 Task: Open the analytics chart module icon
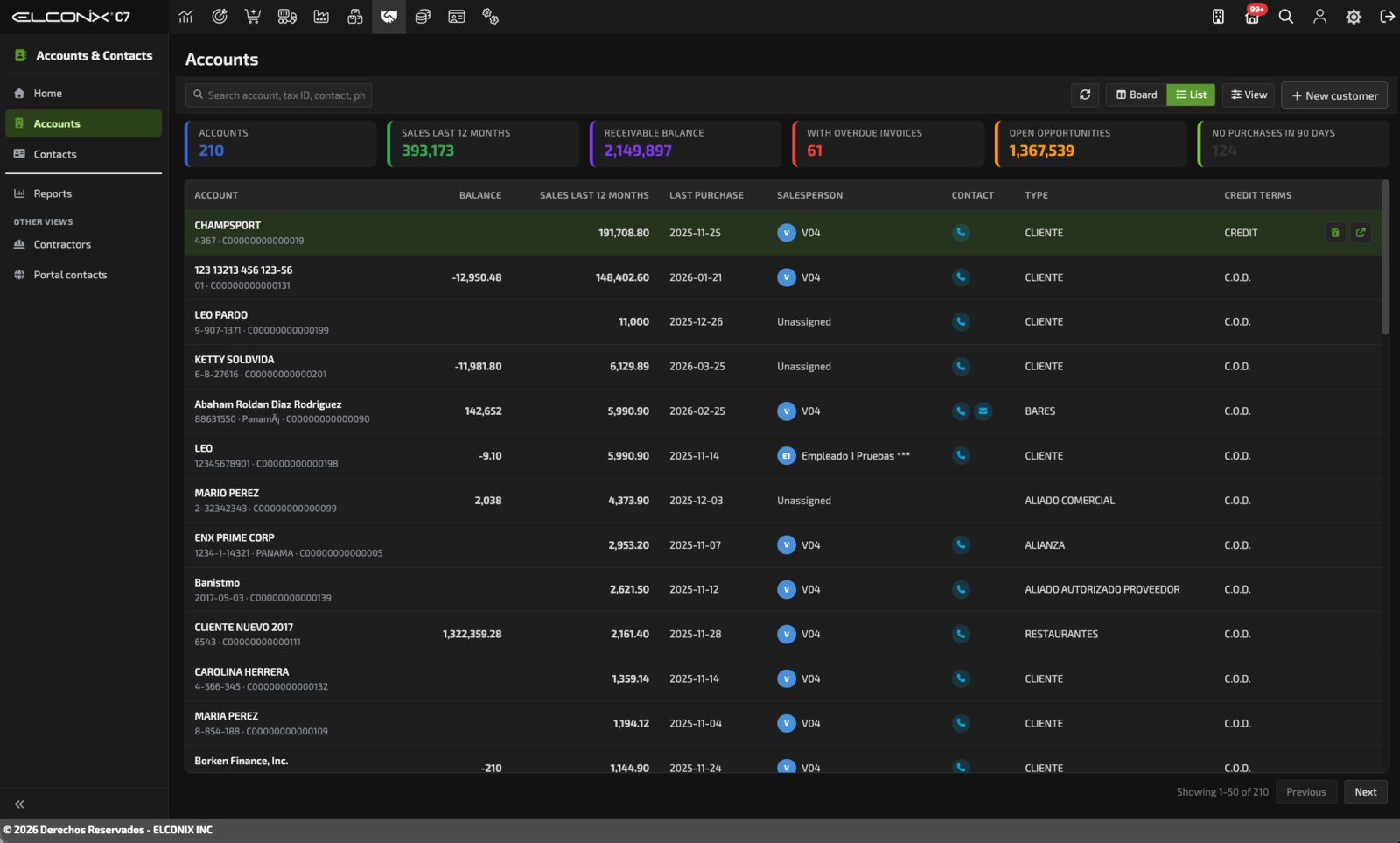point(185,17)
